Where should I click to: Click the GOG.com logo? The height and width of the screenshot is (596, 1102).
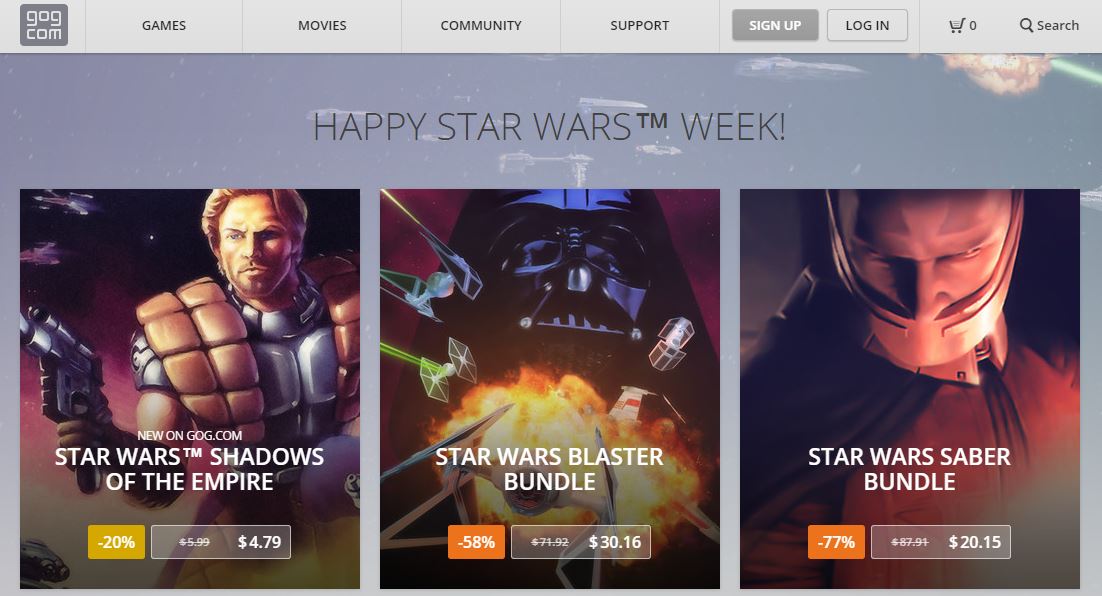click(44, 25)
